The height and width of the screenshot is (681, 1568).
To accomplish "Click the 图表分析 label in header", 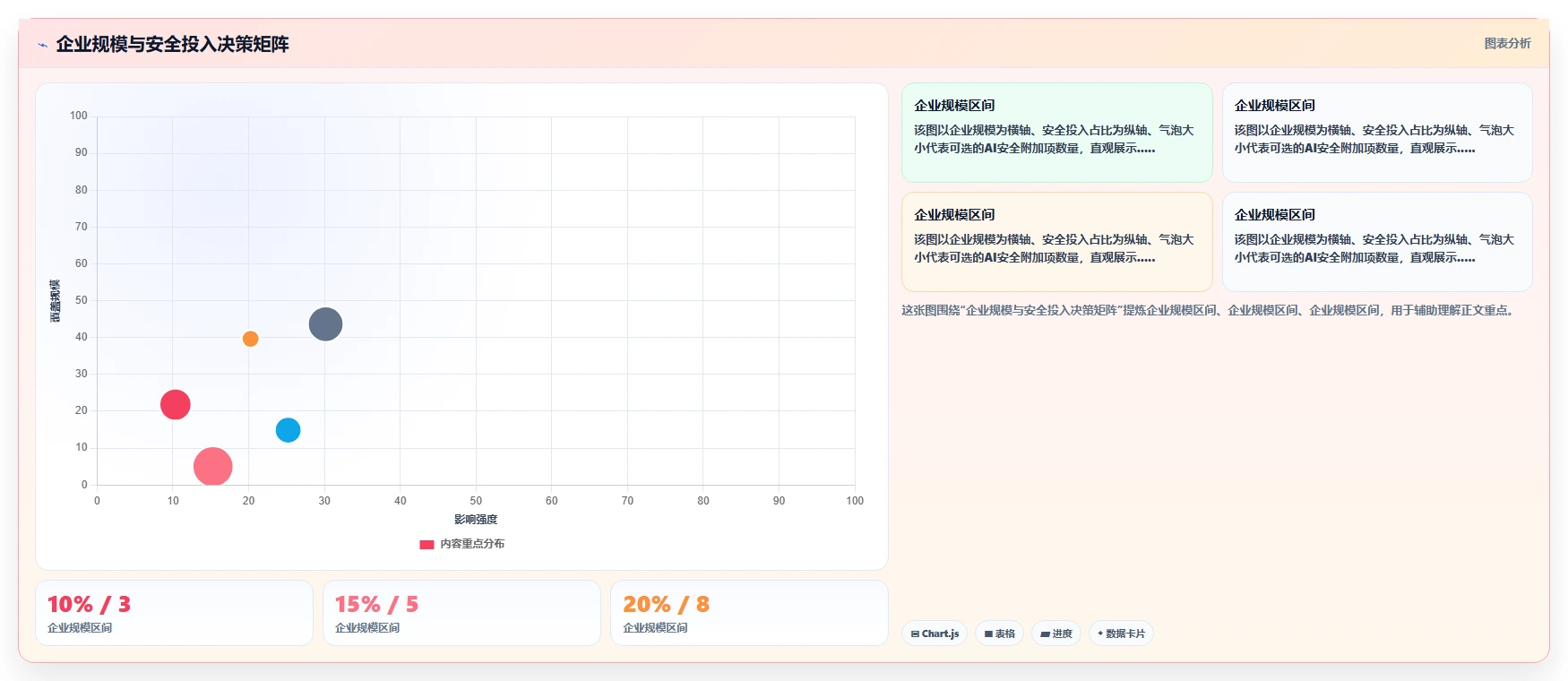I will (x=1507, y=43).
